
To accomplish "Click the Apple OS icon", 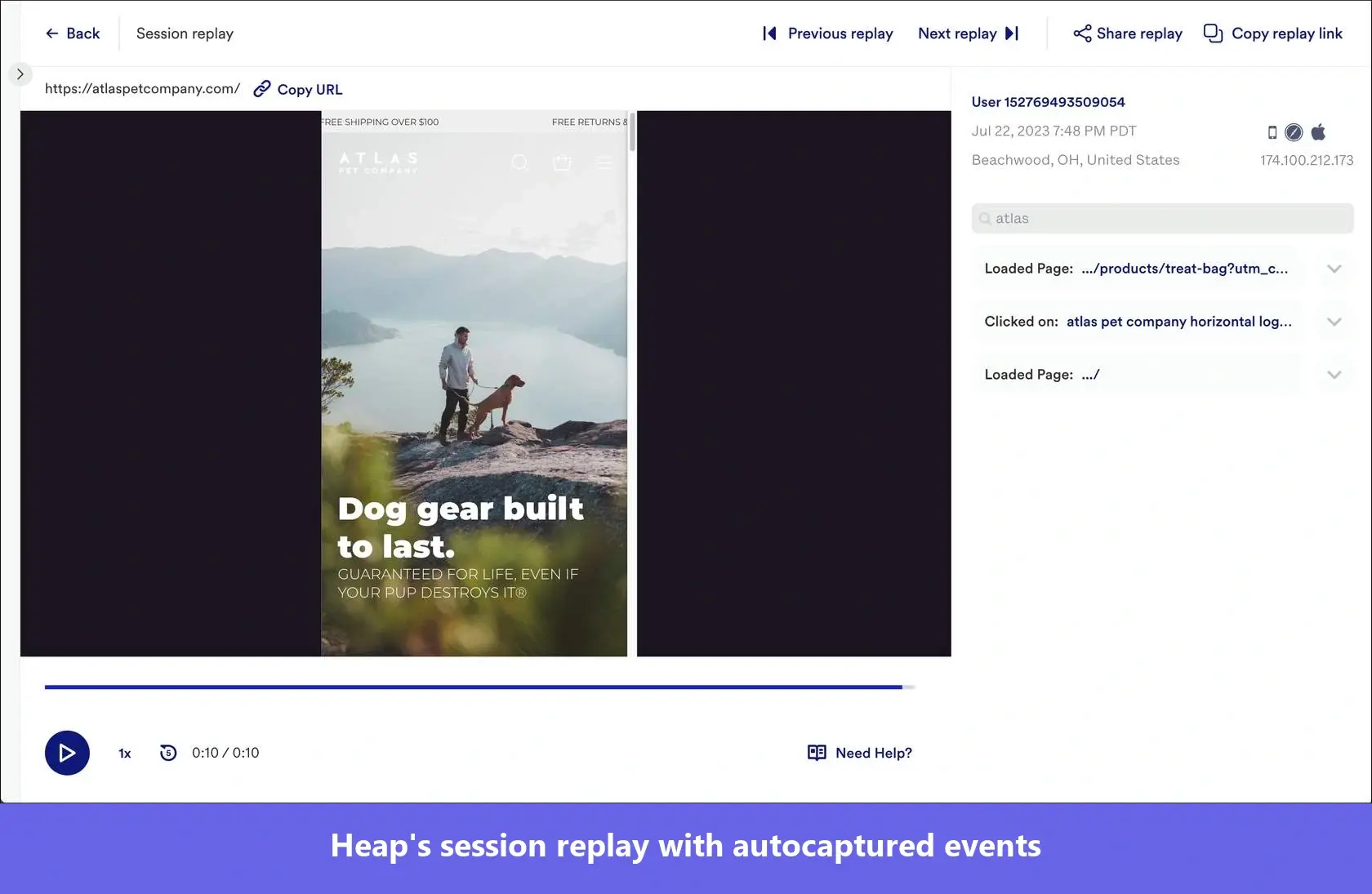I will pyautogui.click(x=1318, y=131).
